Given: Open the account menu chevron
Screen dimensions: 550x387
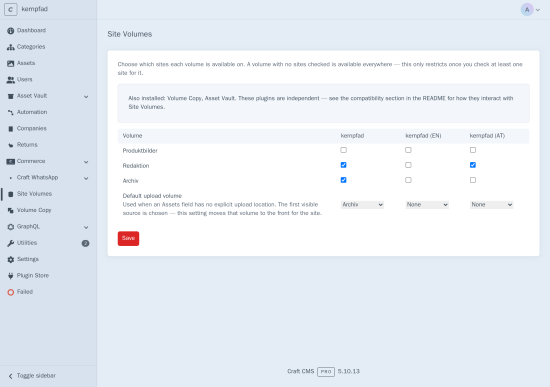Looking at the screenshot, I should tap(538, 10).
